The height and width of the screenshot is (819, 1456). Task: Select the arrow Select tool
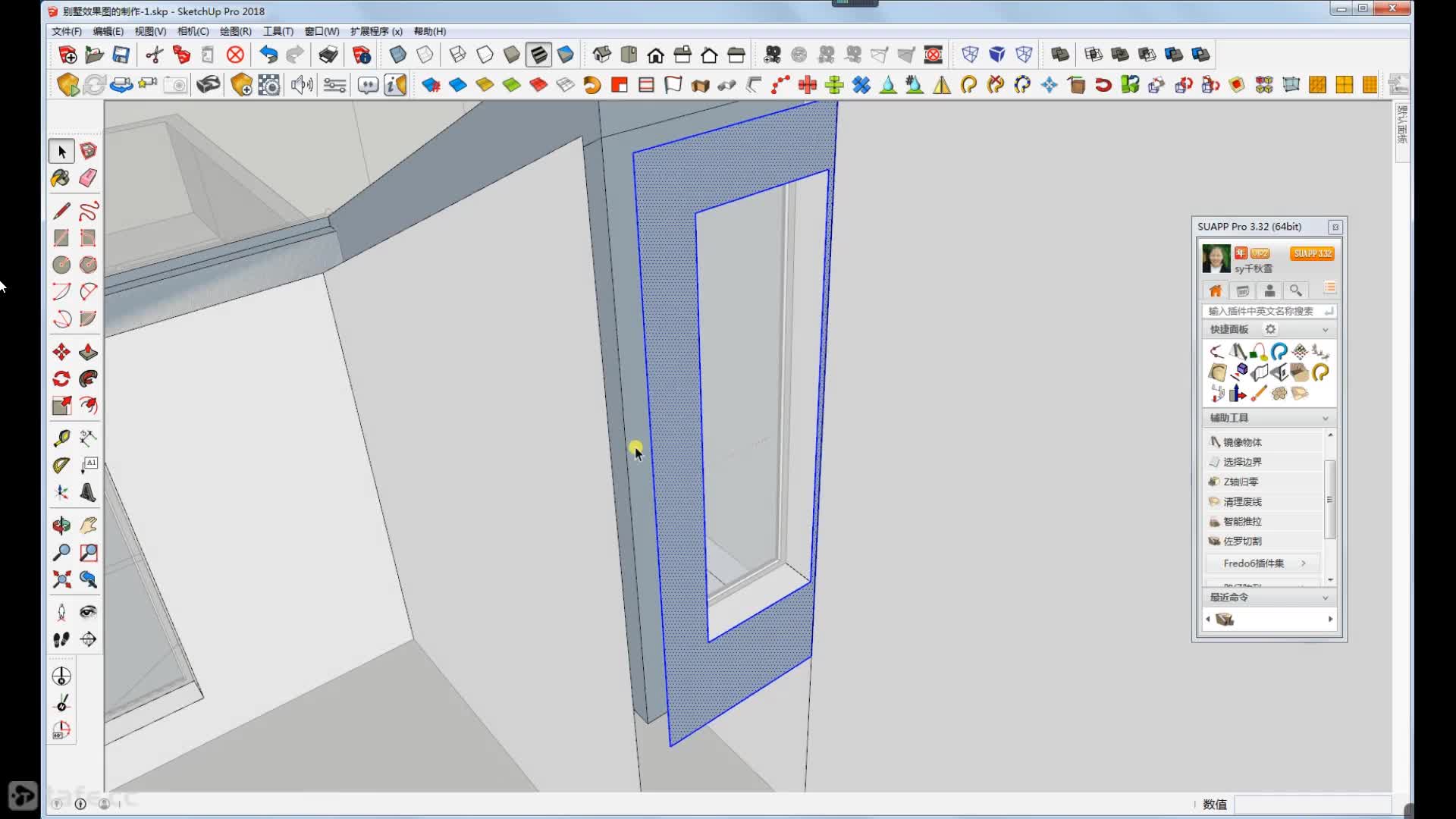click(x=61, y=152)
